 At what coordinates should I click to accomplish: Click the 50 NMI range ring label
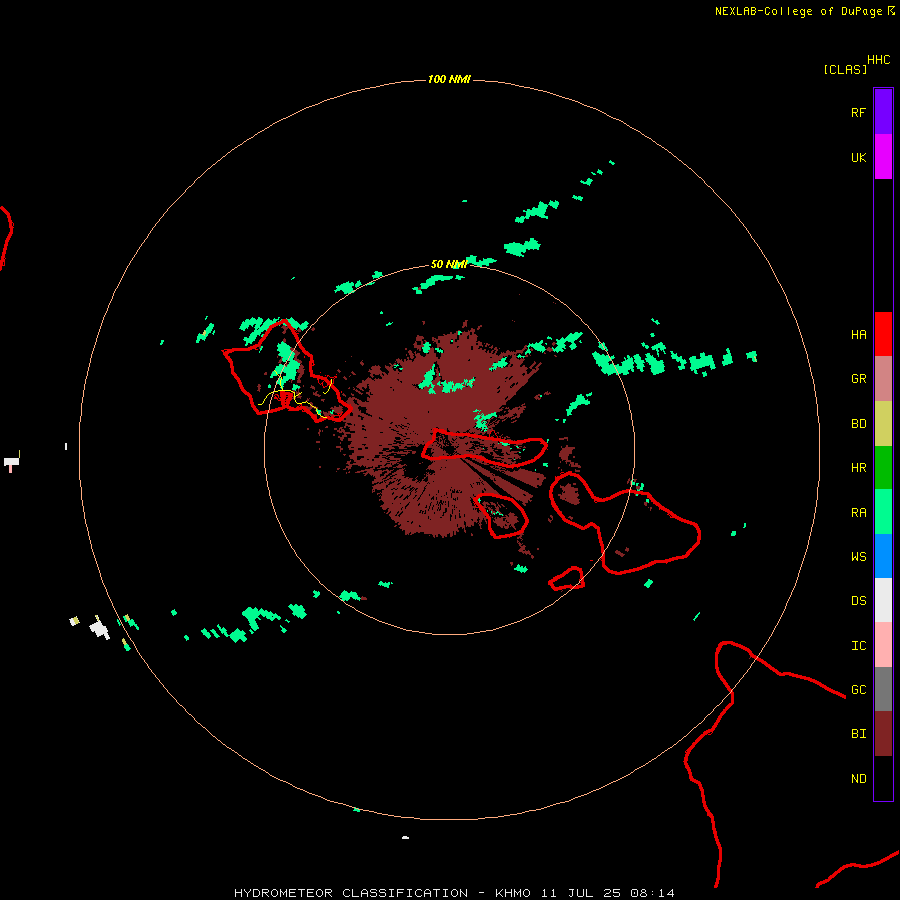tap(449, 264)
